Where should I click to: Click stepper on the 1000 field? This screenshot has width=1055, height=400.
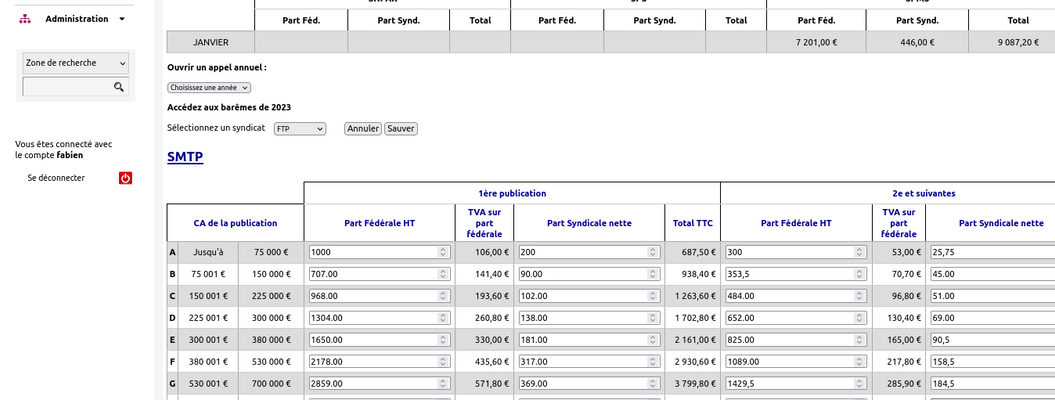click(x=443, y=252)
